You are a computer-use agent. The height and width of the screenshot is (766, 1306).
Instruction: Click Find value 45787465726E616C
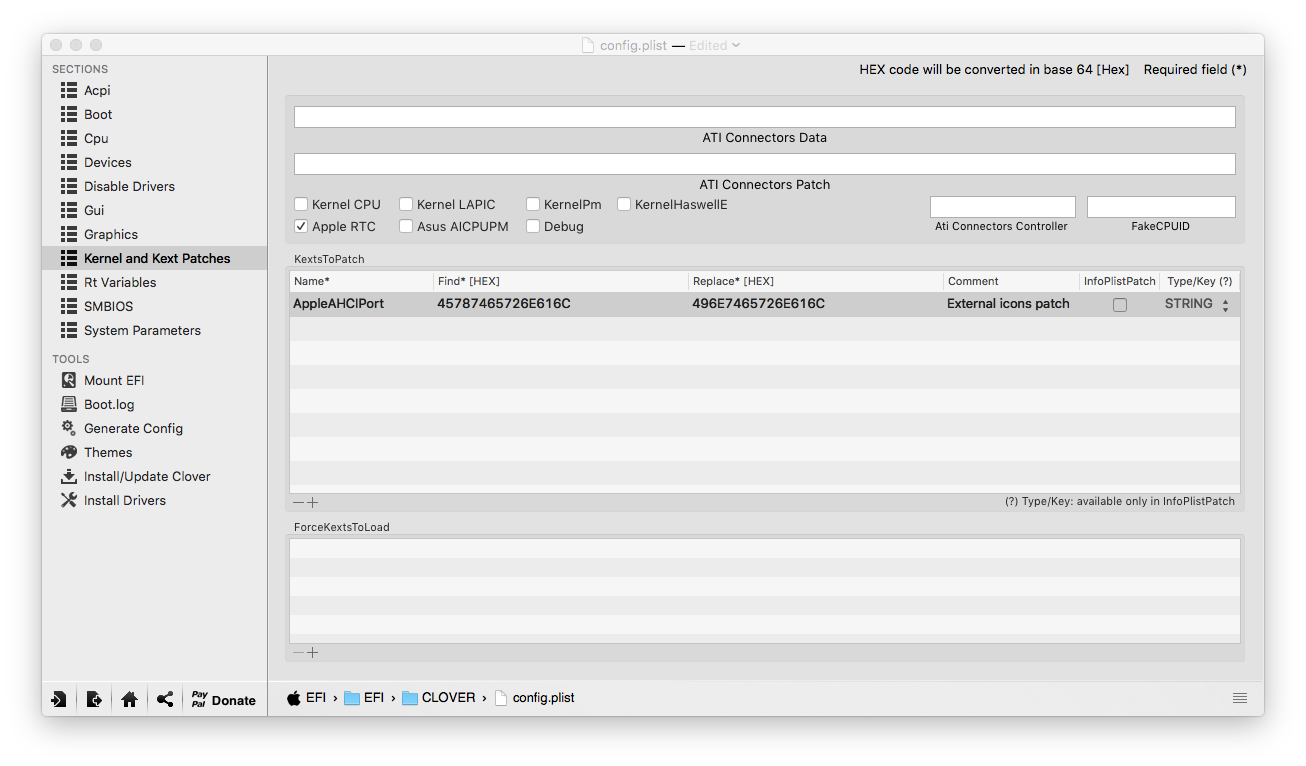coord(504,304)
